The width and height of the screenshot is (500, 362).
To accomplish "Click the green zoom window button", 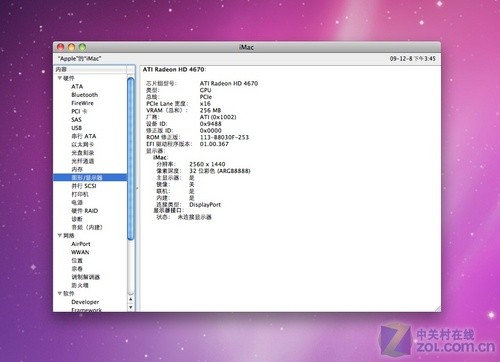I will [82, 47].
